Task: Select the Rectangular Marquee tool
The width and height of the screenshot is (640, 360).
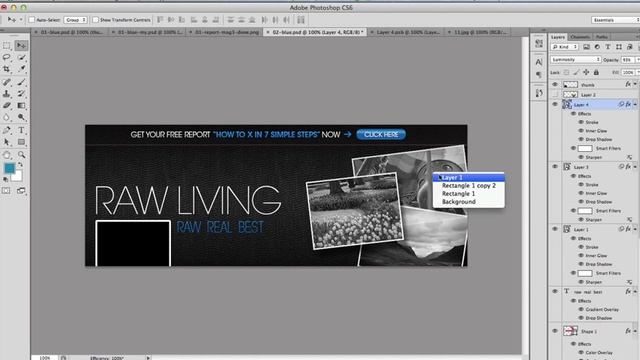Action: [7, 45]
